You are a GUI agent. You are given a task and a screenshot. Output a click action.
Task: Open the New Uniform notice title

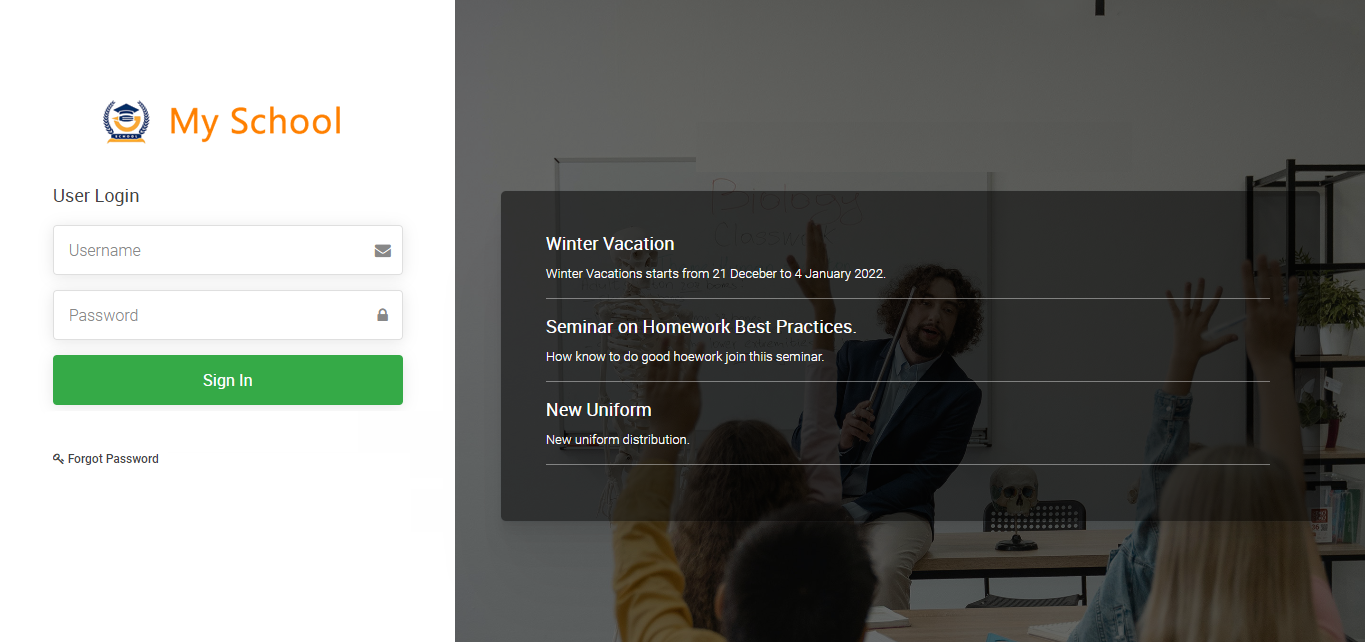(x=598, y=410)
